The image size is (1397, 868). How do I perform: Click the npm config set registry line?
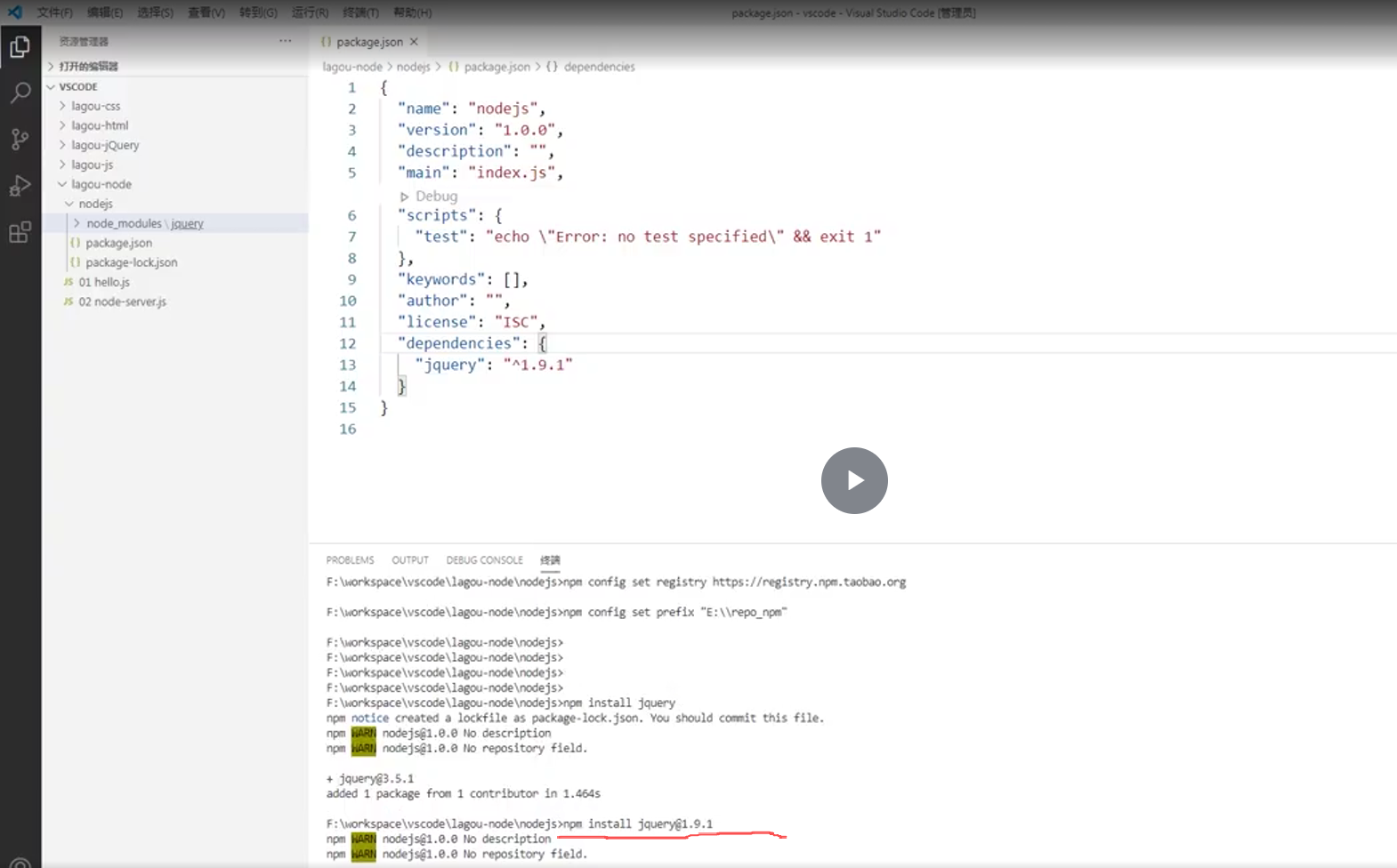point(616,582)
